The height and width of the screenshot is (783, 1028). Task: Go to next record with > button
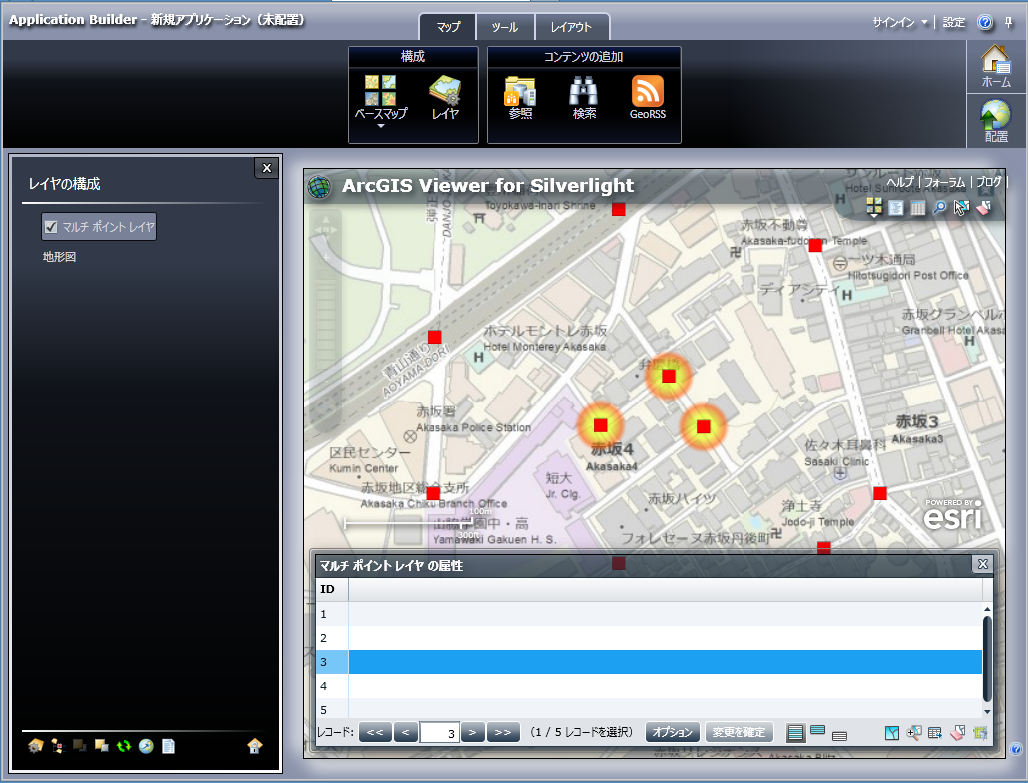[x=472, y=732]
